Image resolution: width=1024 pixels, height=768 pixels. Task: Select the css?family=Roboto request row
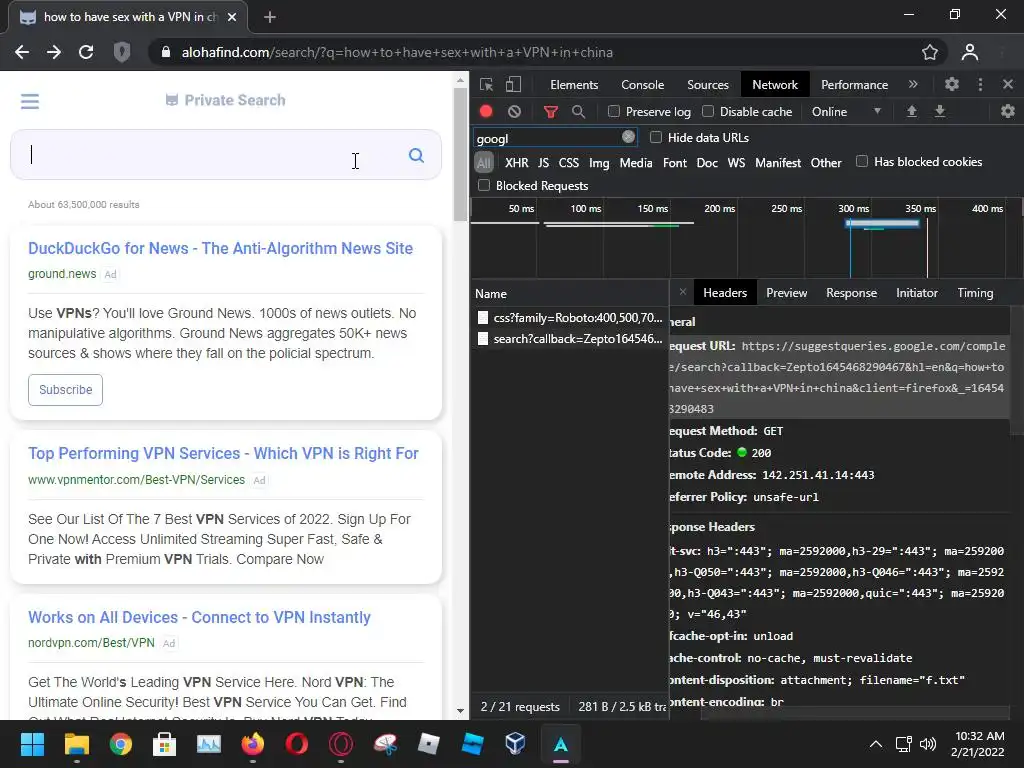click(569, 318)
